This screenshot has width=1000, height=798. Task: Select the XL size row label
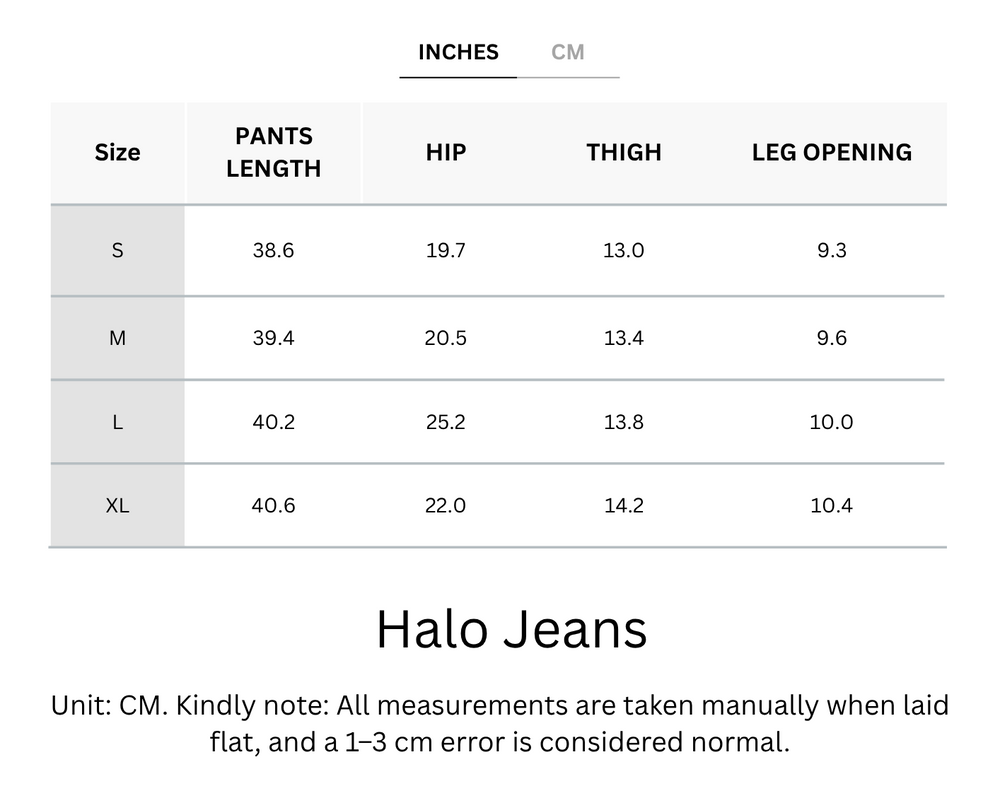pyautogui.click(x=117, y=505)
